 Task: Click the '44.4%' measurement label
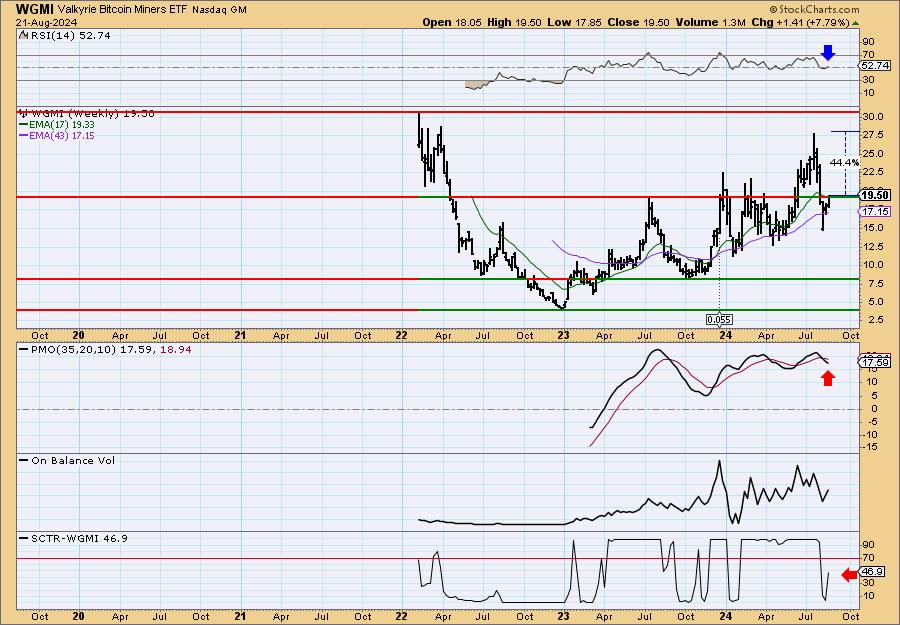tap(844, 162)
